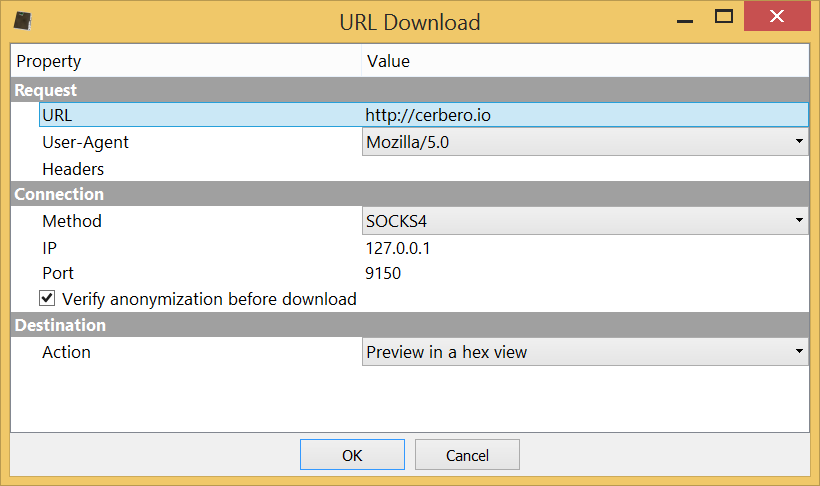Toggle Verify anonymization before download checkbox
This screenshot has height=486, width=820.
(x=47, y=299)
